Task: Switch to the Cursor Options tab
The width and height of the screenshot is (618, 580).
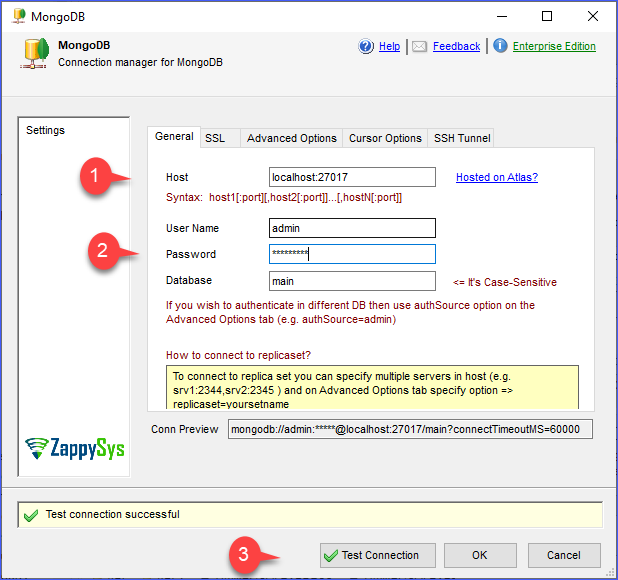Action: point(385,138)
